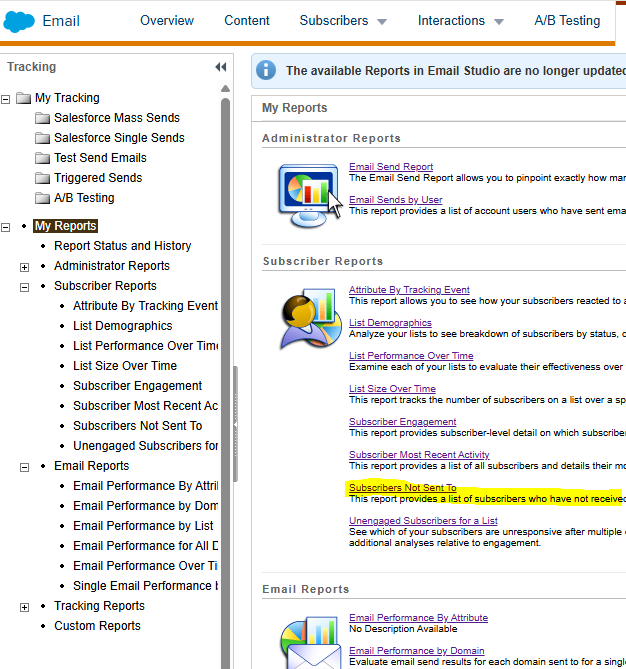Collapse the Email Reports tree node
Screen dimensions: 626x669
(x=24, y=467)
